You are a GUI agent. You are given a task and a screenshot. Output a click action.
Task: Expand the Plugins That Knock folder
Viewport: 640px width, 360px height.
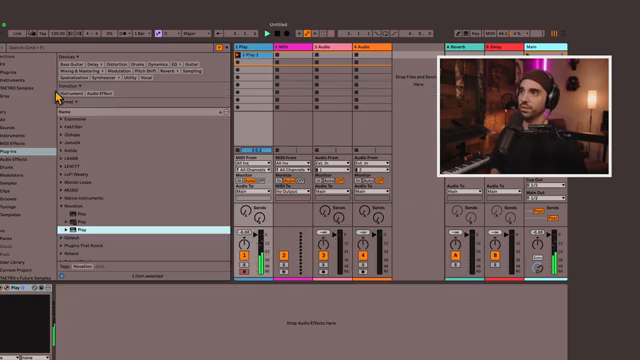tap(61, 246)
